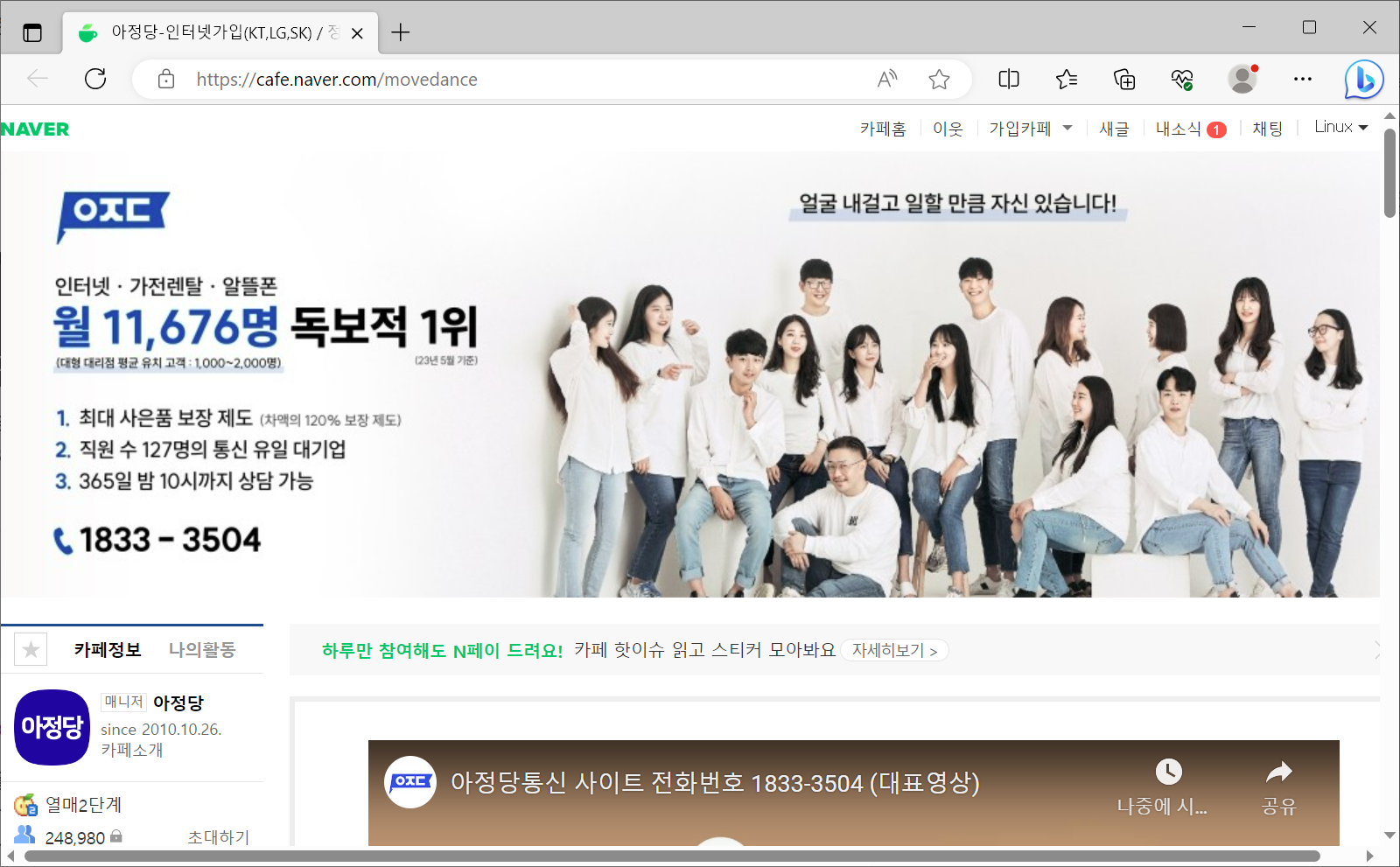Viewport: 1400px width, 867px height.
Task: Close the 아정당 browser tab
Action: click(x=357, y=33)
